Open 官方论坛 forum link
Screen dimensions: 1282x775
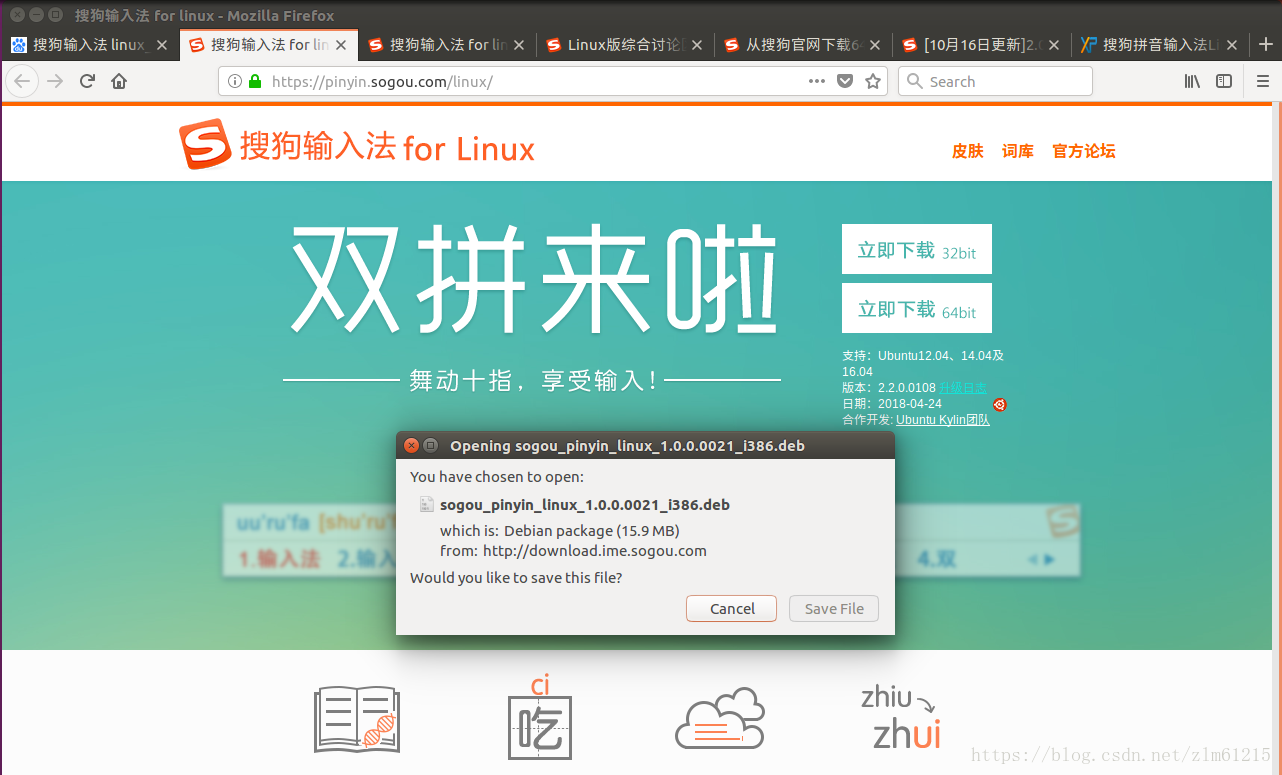(x=1084, y=151)
